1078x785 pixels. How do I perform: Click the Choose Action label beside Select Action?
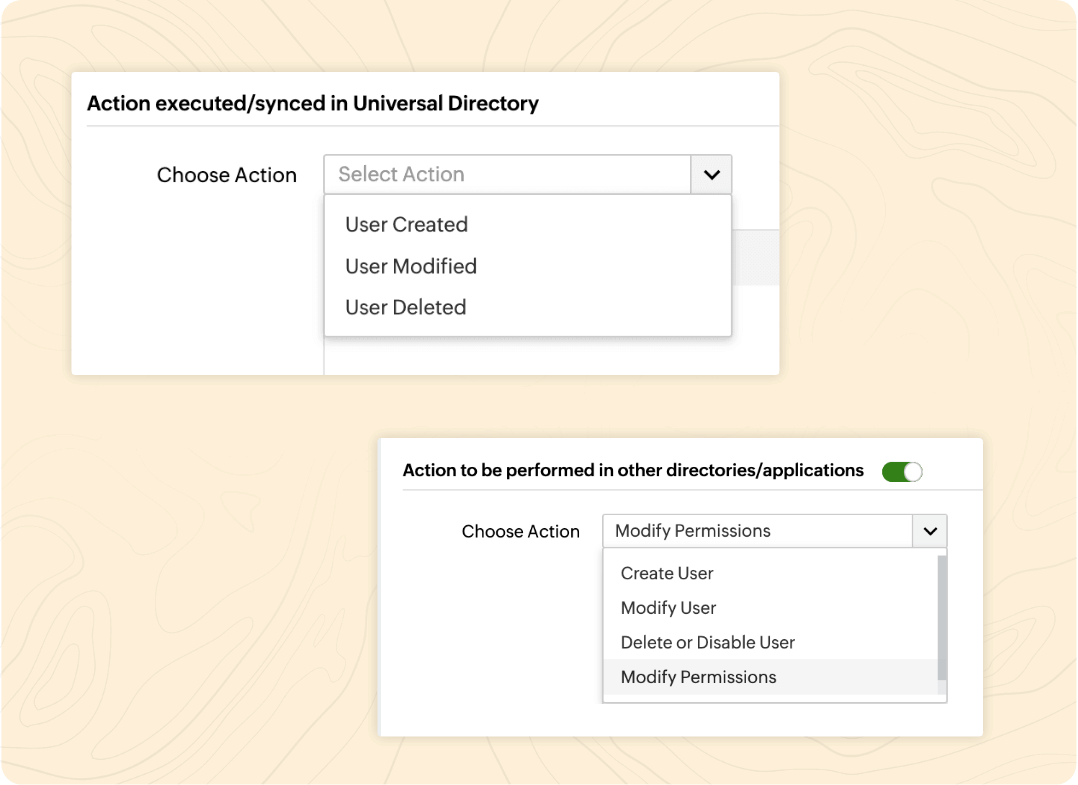[227, 175]
